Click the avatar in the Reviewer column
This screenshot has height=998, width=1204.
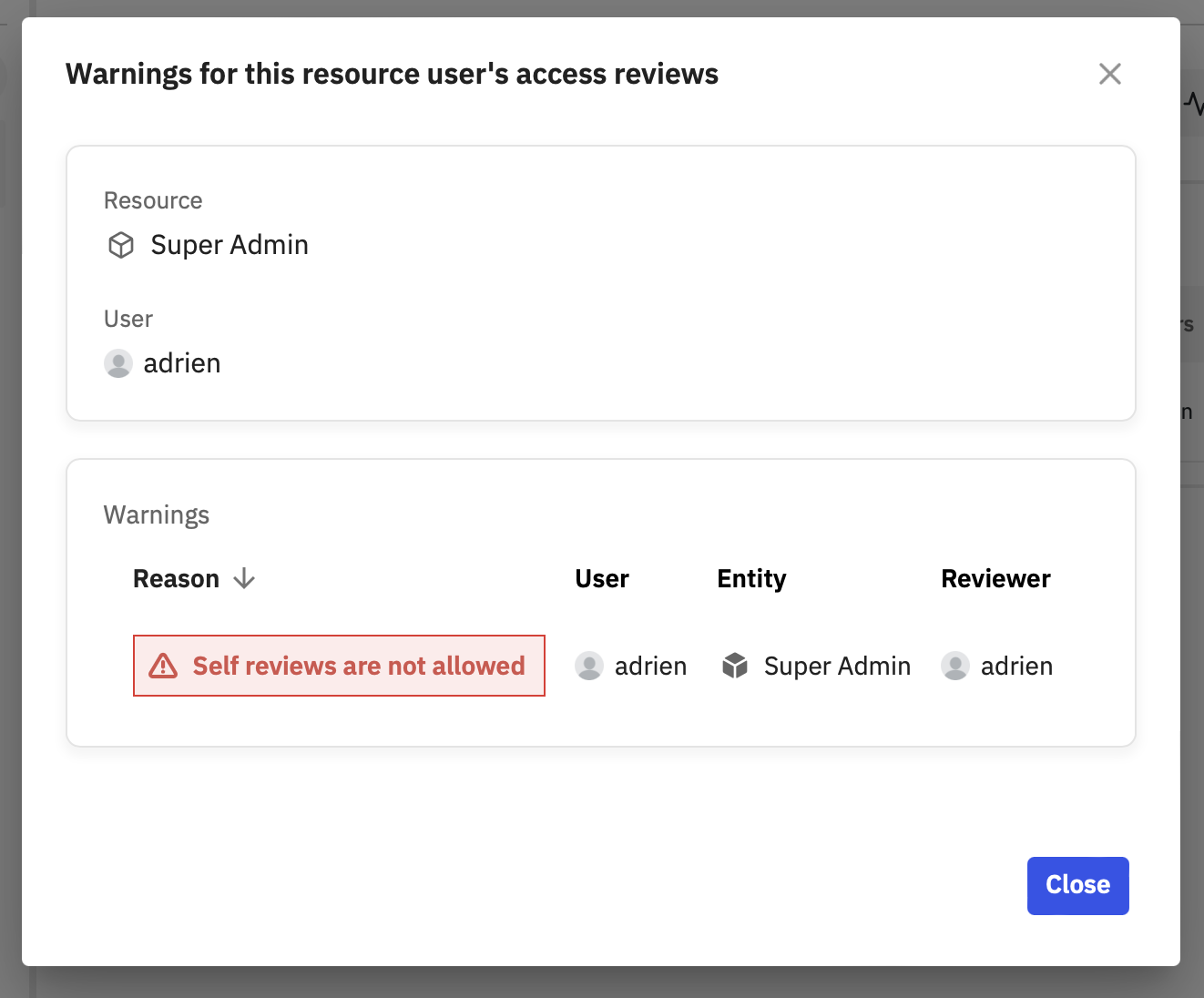(955, 666)
